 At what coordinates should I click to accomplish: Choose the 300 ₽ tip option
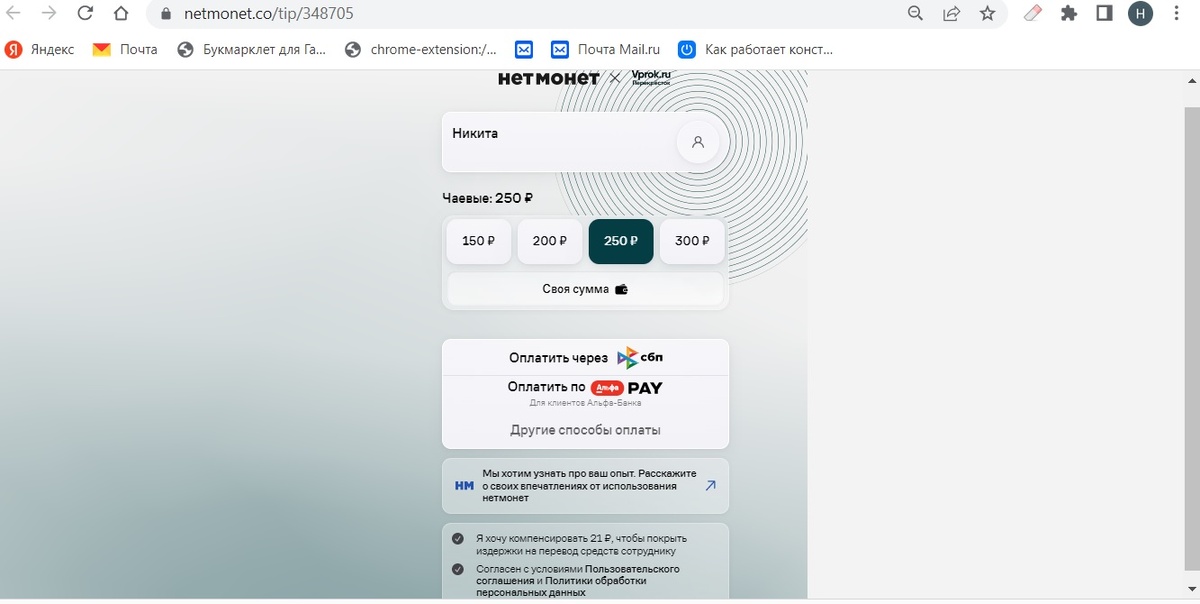click(692, 241)
